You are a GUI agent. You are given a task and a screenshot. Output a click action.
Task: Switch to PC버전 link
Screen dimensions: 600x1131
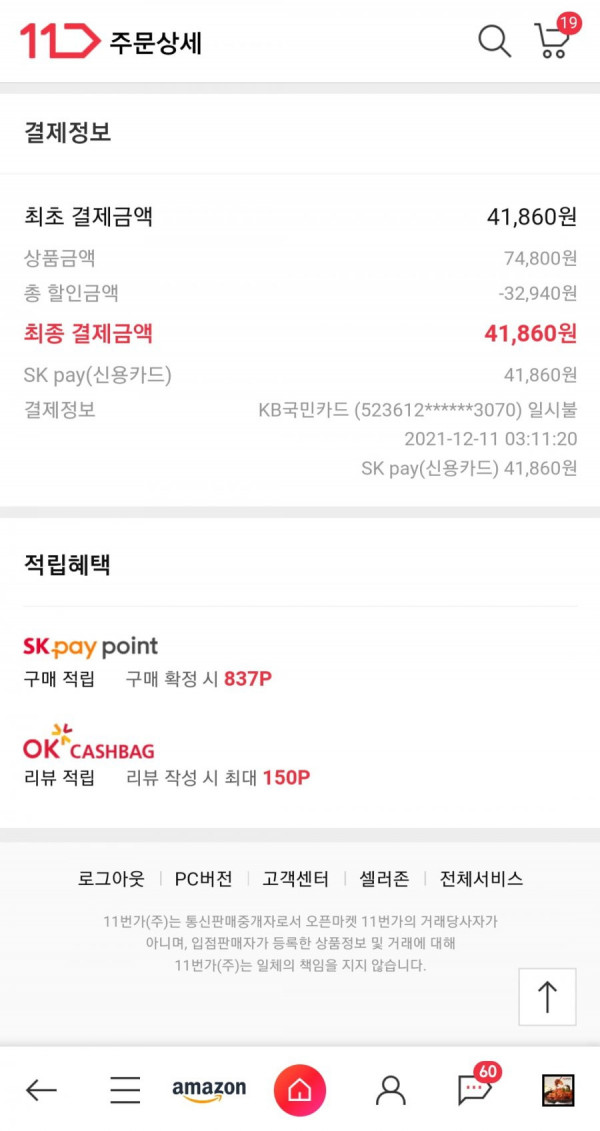(x=203, y=879)
